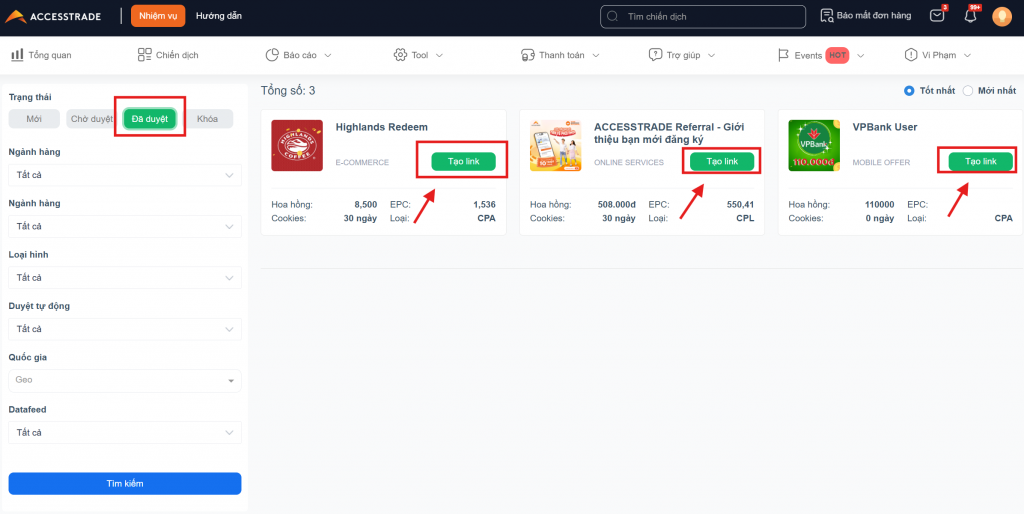This screenshot has height=514, width=1024.
Task: Click the 508.000đ commission value
Action: 616,204
